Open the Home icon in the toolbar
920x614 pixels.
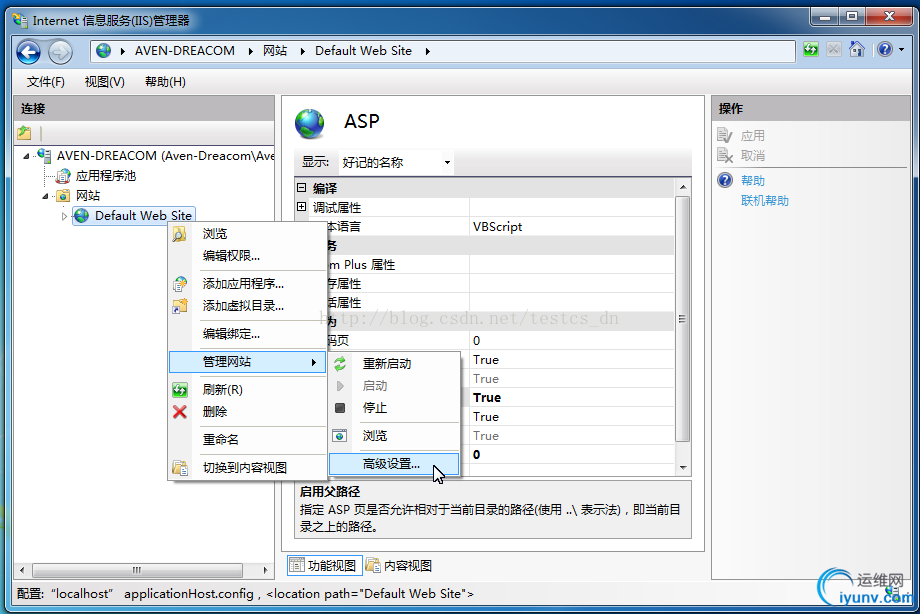(857, 49)
